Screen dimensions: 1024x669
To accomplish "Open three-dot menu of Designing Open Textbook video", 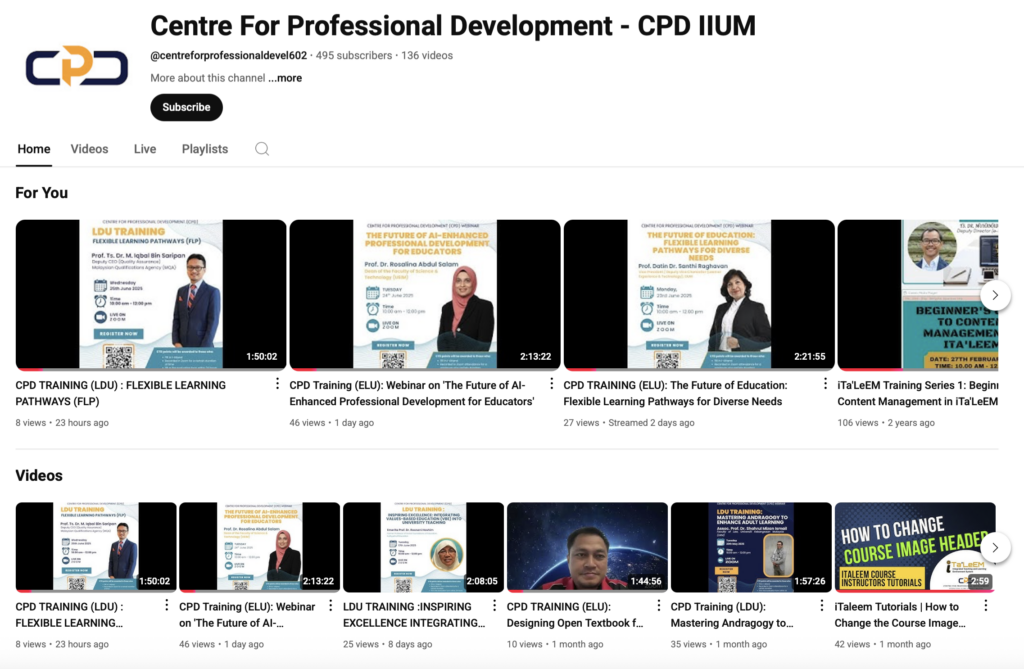I will coord(658,606).
